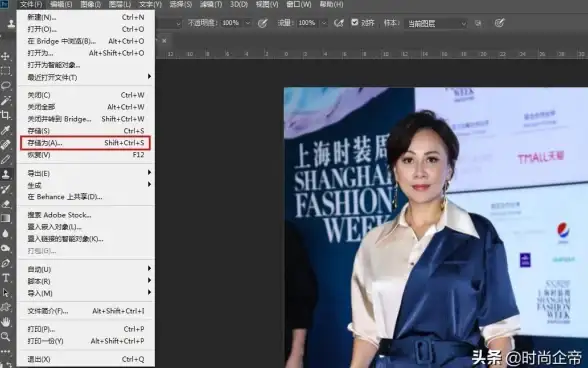Screen dimensions: 588x368
Task: Select the Brush tool in the toolbox
Action: [x=6, y=160]
